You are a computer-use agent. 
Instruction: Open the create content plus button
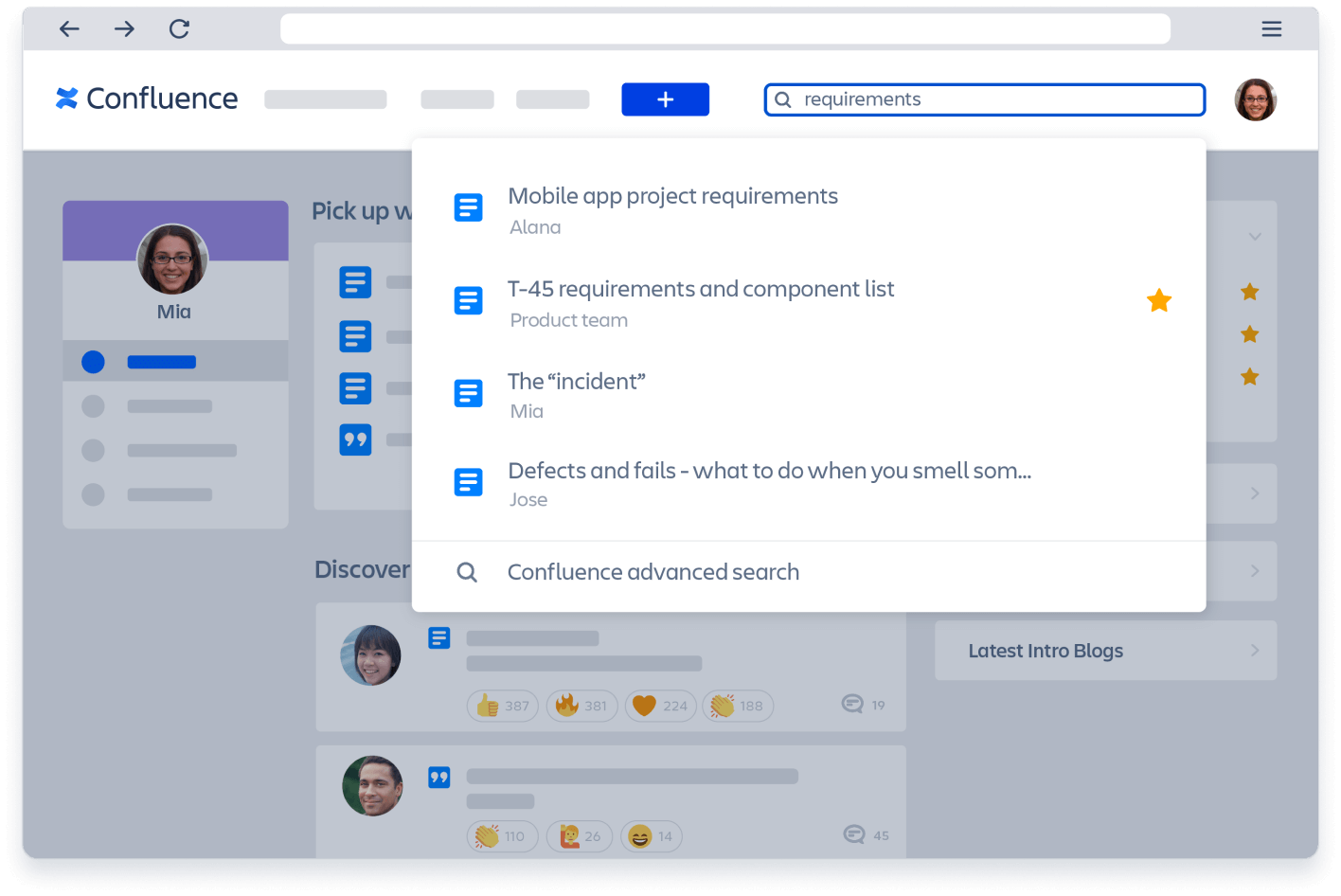point(665,99)
